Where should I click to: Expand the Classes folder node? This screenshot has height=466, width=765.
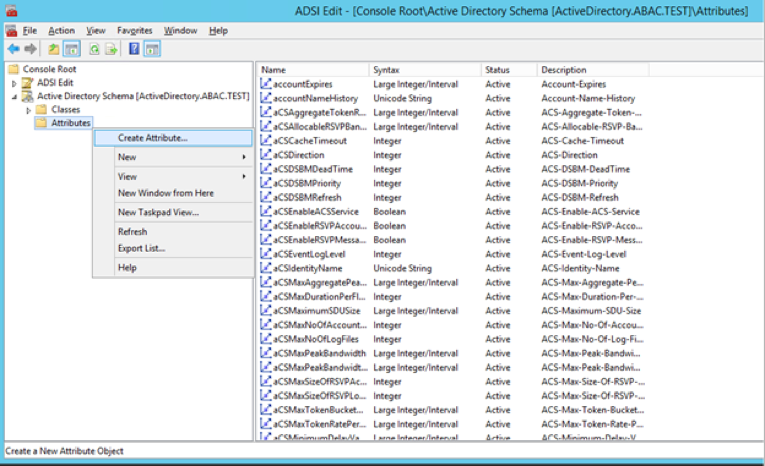[28, 110]
